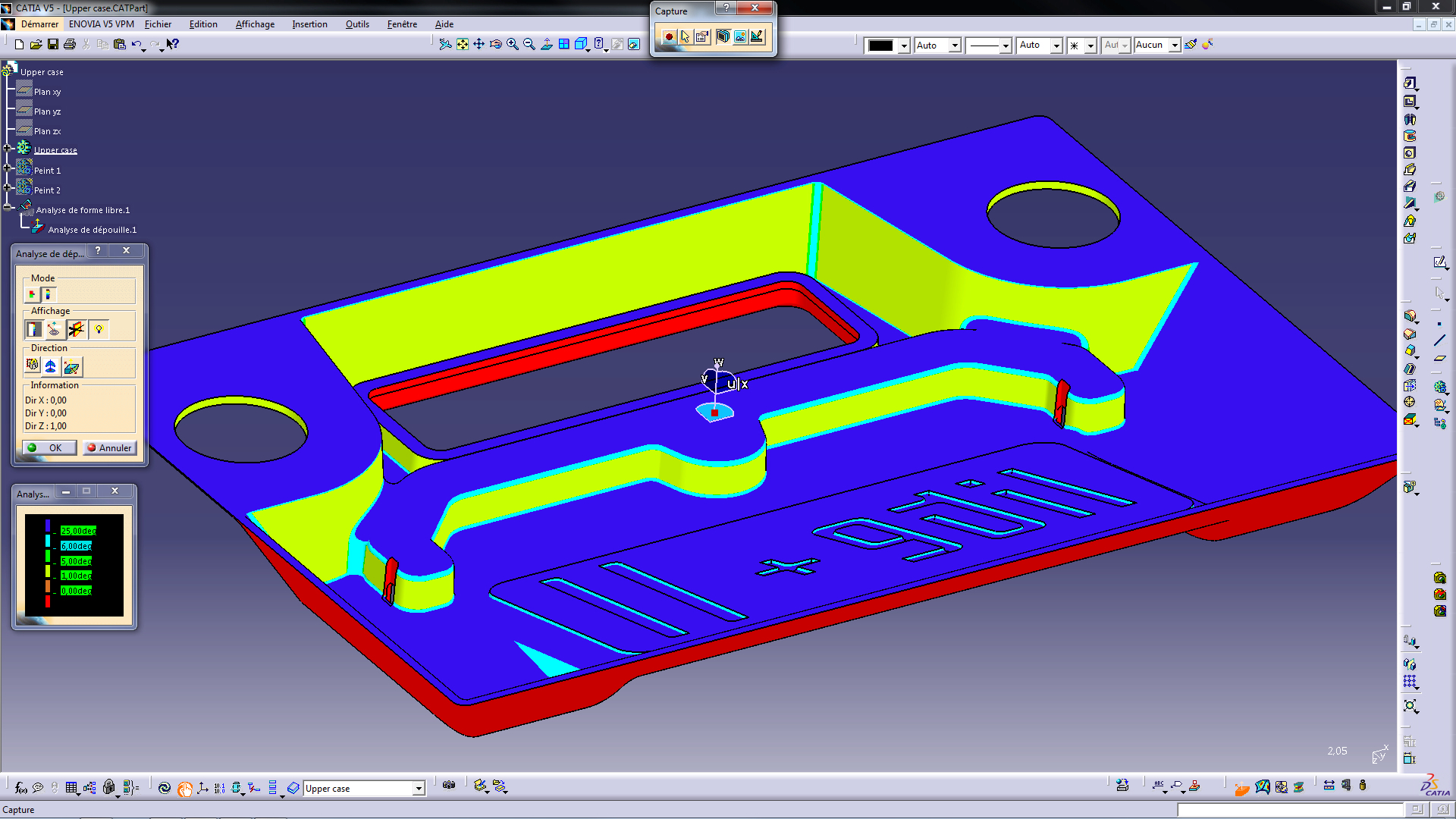The height and width of the screenshot is (819, 1456).
Task: Toggle full color range mode in dialog
Action: pos(49,293)
